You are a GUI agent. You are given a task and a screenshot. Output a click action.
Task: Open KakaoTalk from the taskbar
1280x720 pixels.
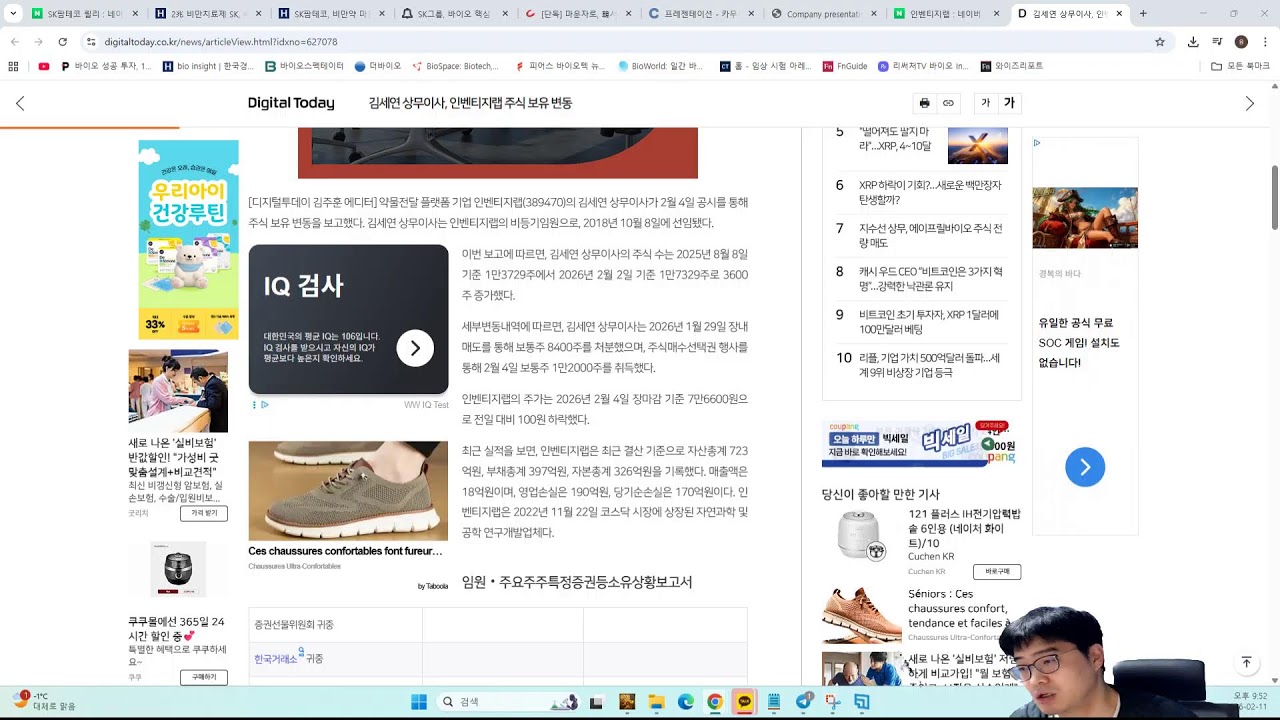(x=744, y=702)
